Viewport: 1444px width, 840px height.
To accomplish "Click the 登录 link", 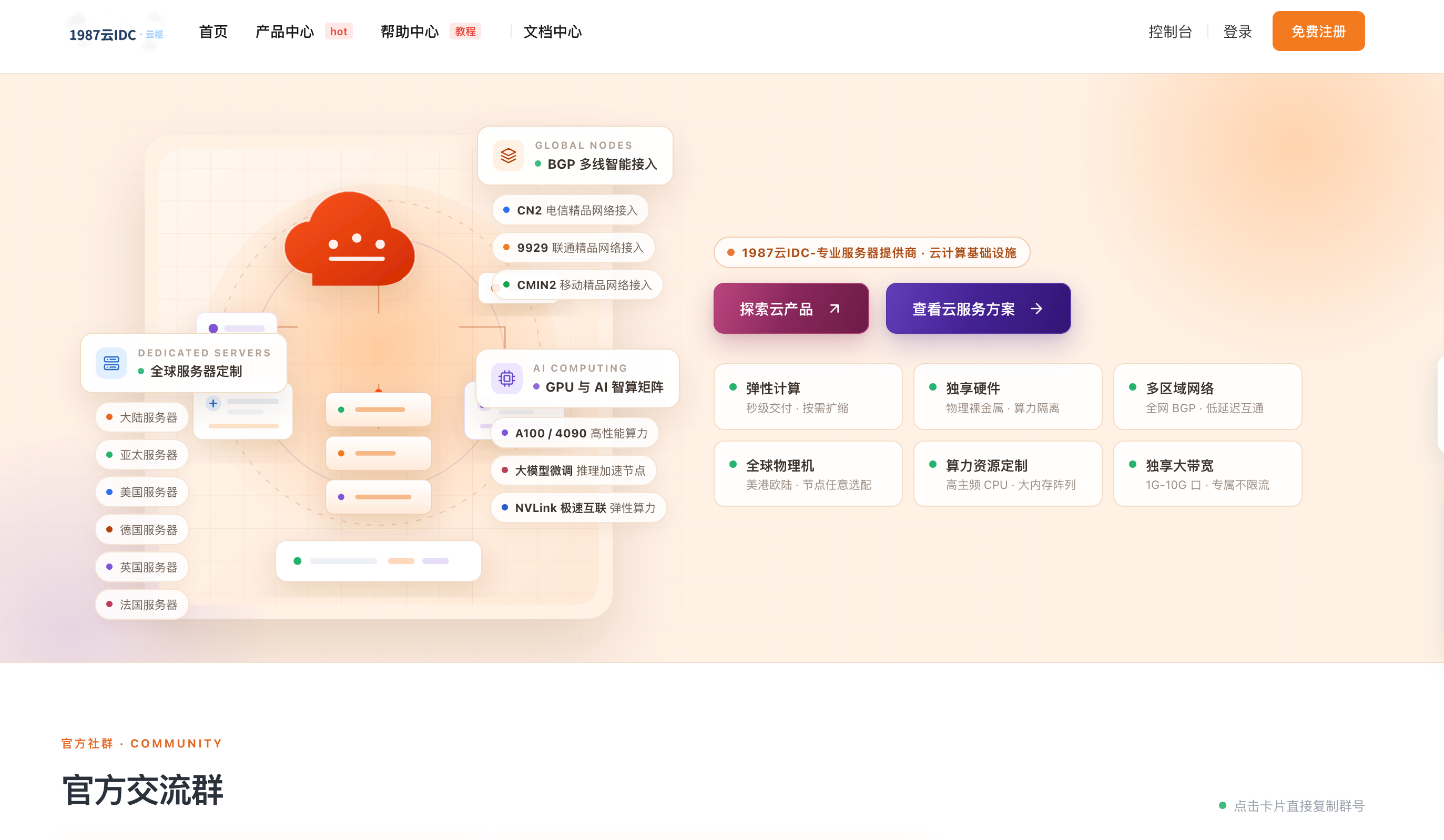I will pyautogui.click(x=1237, y=32).
